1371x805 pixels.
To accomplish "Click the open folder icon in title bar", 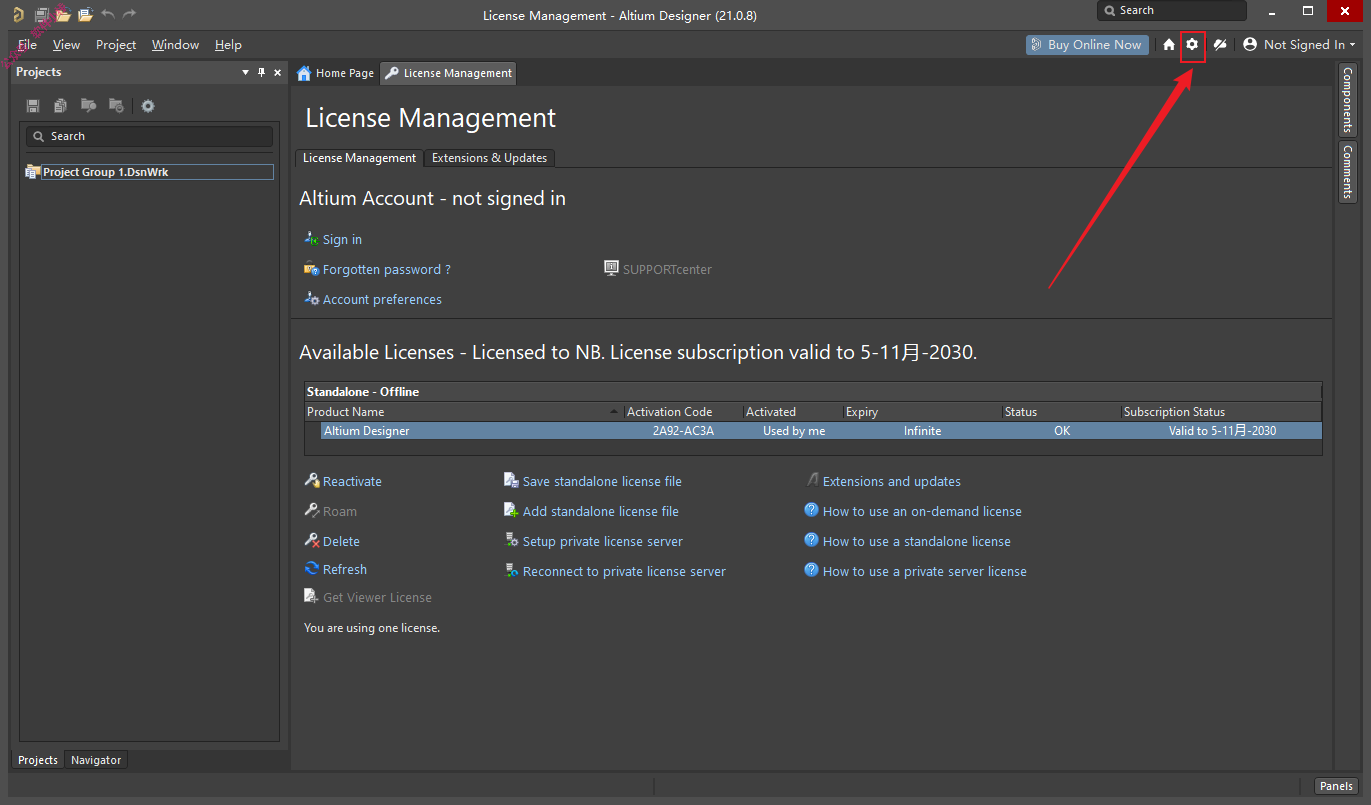I will 62,14.
